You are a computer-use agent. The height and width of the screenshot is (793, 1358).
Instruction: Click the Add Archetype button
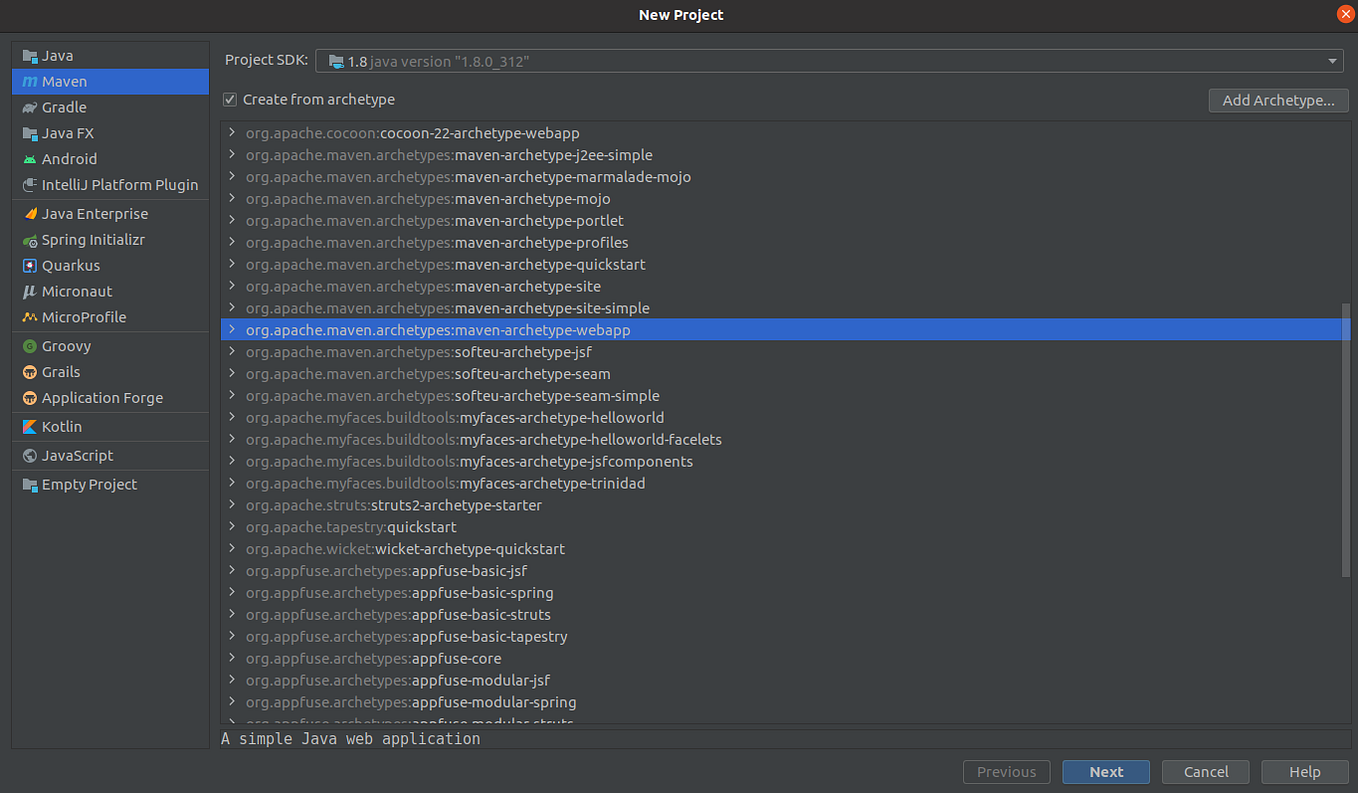(x=1278, y=100)
